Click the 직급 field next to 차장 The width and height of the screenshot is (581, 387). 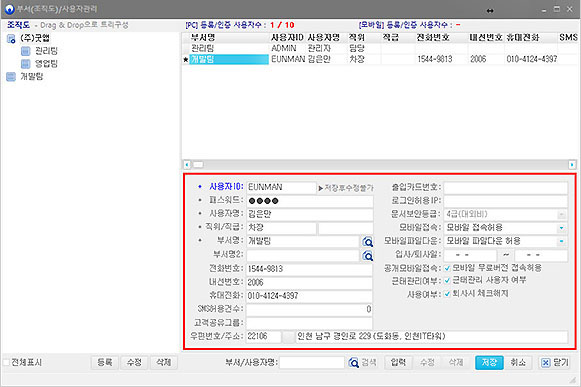coord(346,228)
